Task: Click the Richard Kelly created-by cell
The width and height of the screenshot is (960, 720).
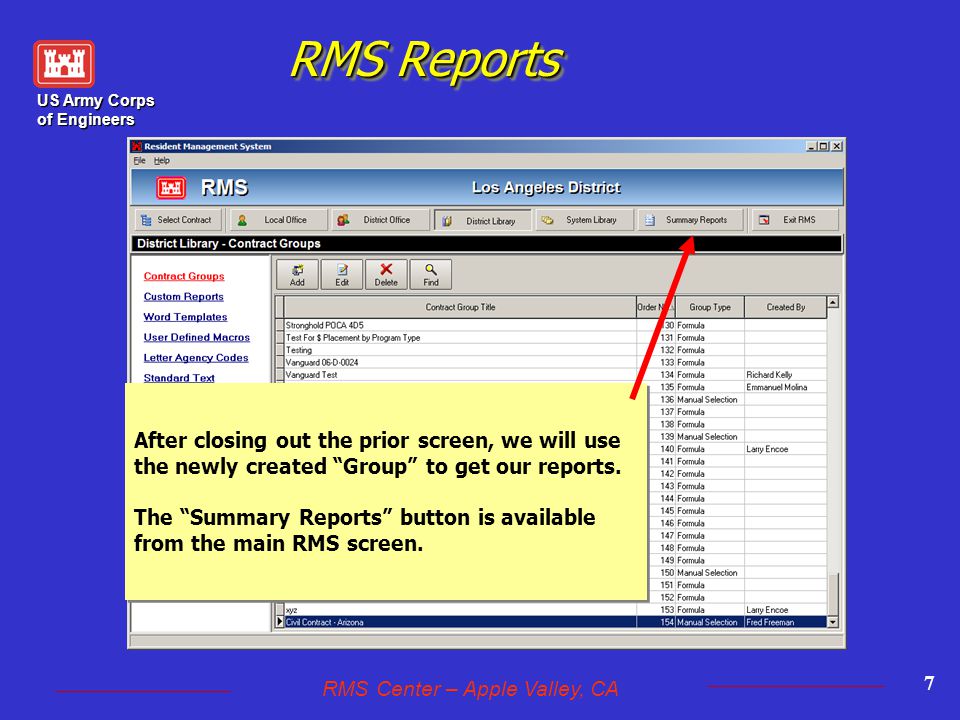Action: coord(786,375)
